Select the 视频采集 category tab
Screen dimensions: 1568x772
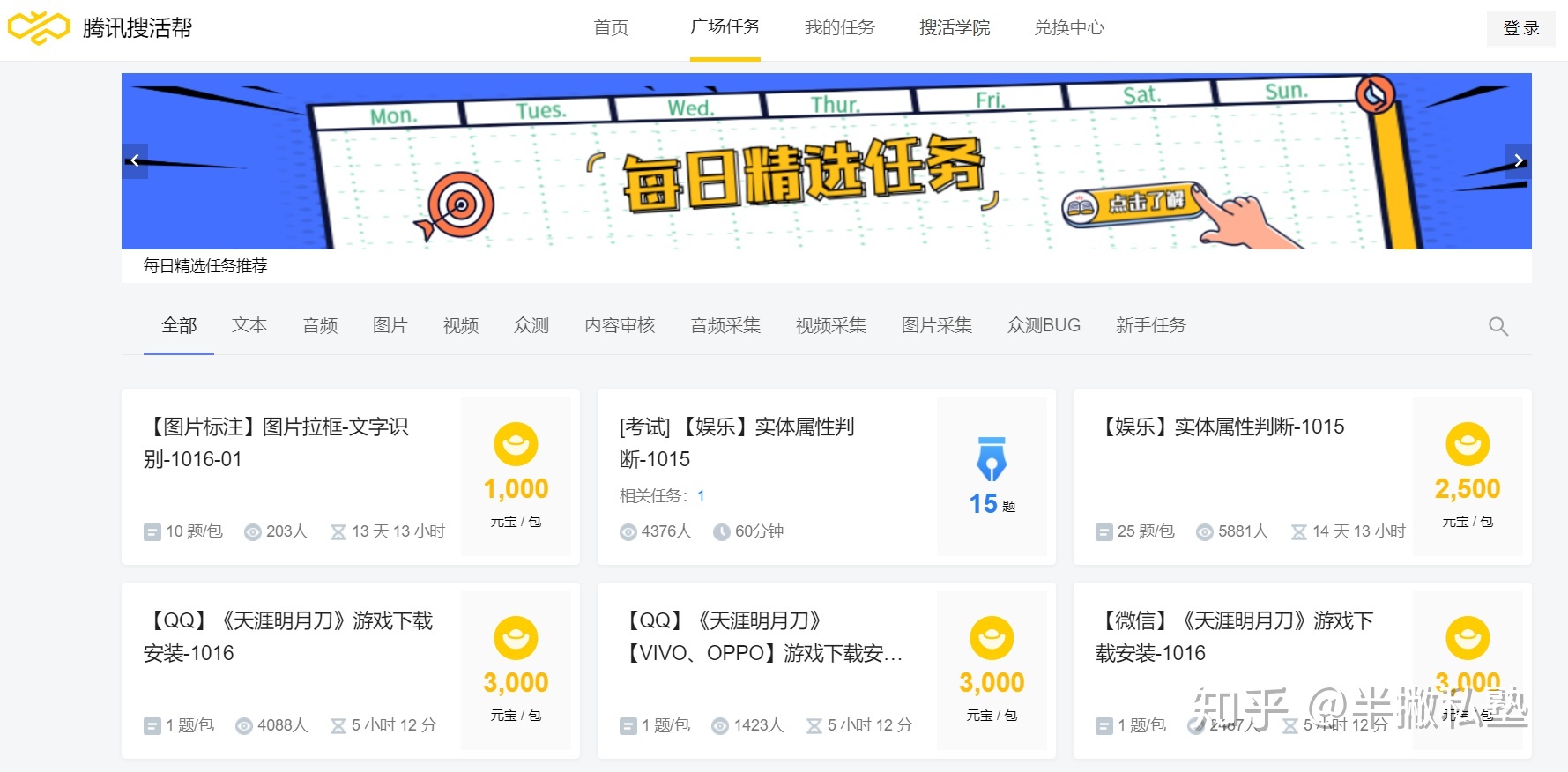(x=831, y=325)
